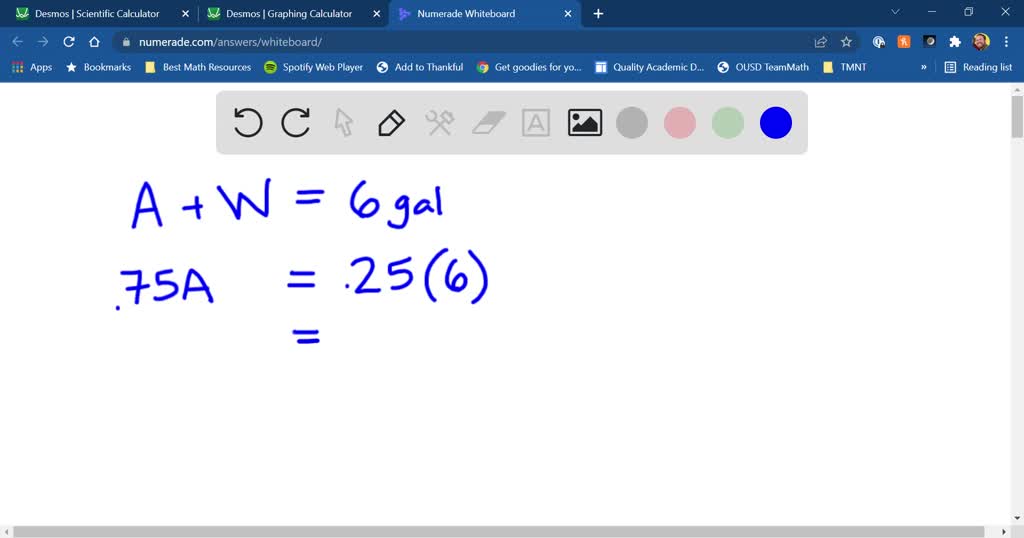Screen dimensions: 1024x538
Task: Switch to Desmos Graphing Calculator tab
Action: (289, 14)
